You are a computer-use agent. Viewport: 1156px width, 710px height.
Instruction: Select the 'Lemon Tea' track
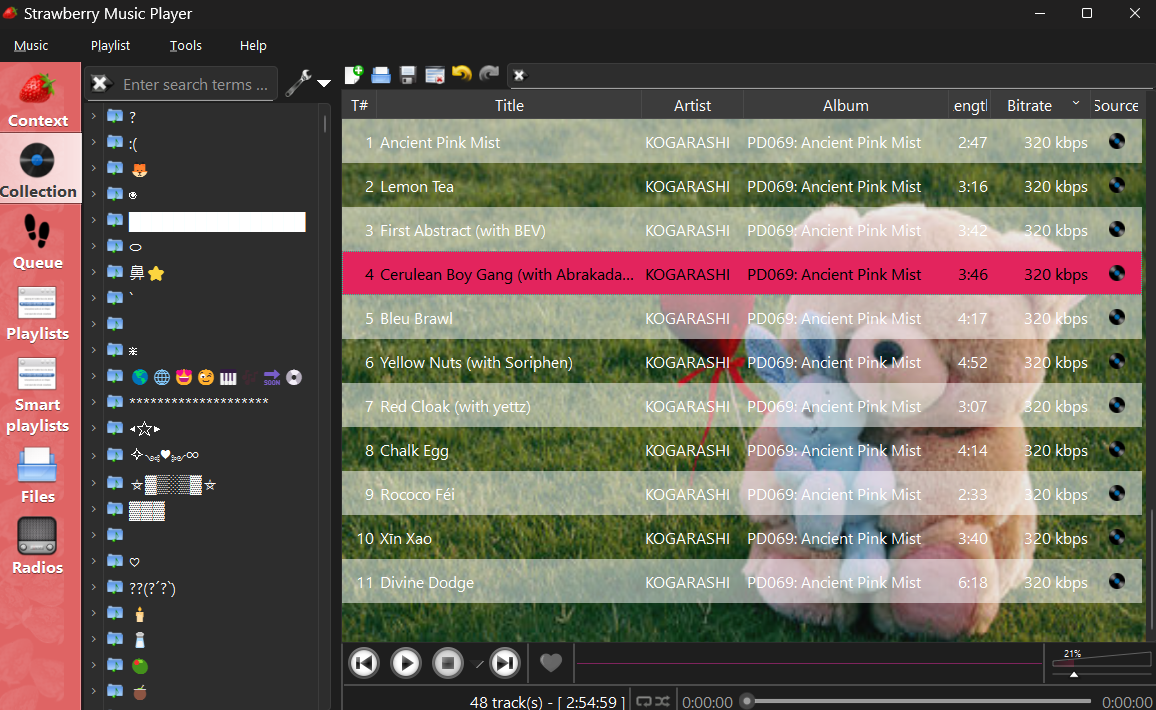point(742,187)
